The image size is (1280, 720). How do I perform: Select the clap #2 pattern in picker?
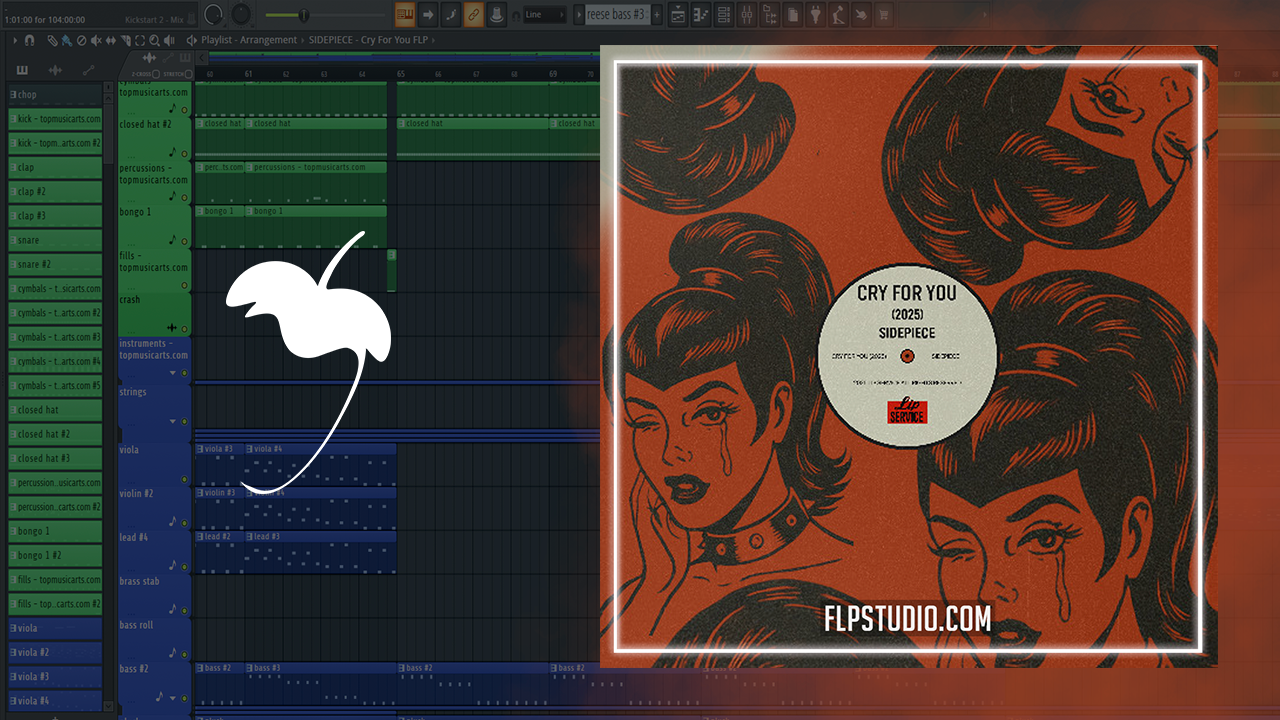[x=55, y=192]
